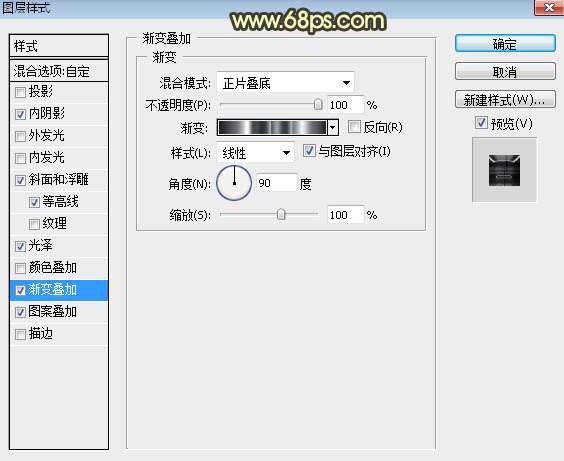Enable the 反向 reverse checkbox
The width and height of the screenshot is (564, 461).
[x=354, y=127]
